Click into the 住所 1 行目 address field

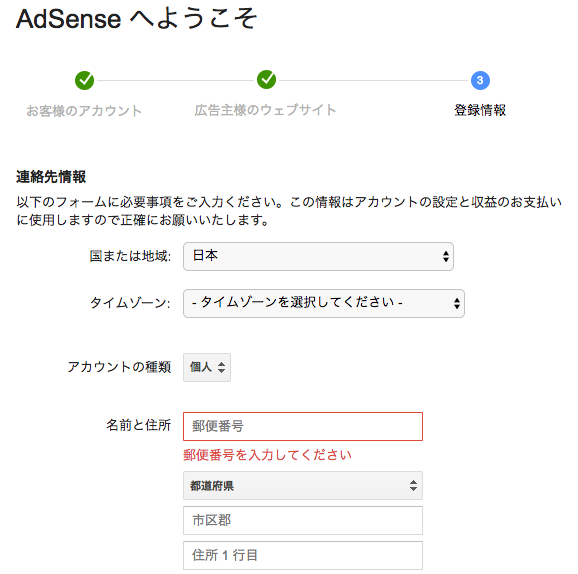tap(303, 556)
